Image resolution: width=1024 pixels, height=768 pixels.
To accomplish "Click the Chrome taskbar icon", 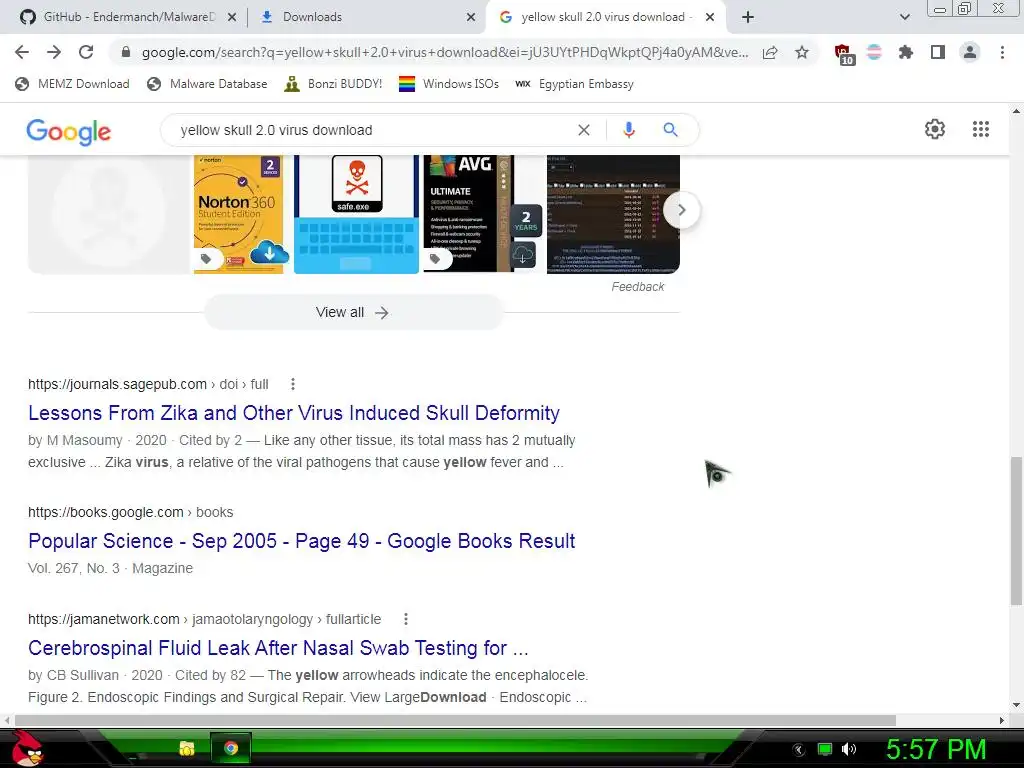I will click(231, 748).
